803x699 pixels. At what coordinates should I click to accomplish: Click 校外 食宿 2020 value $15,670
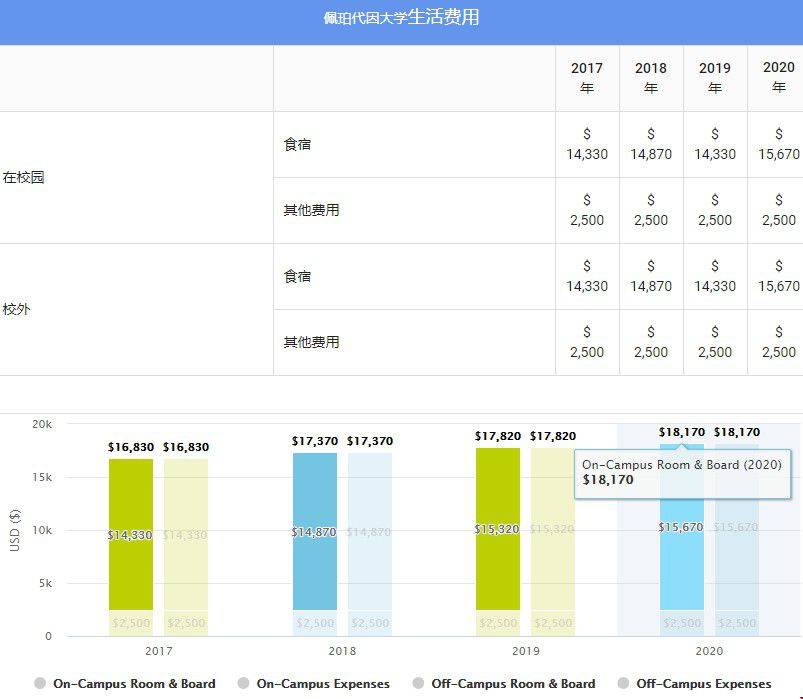point(779,276)
